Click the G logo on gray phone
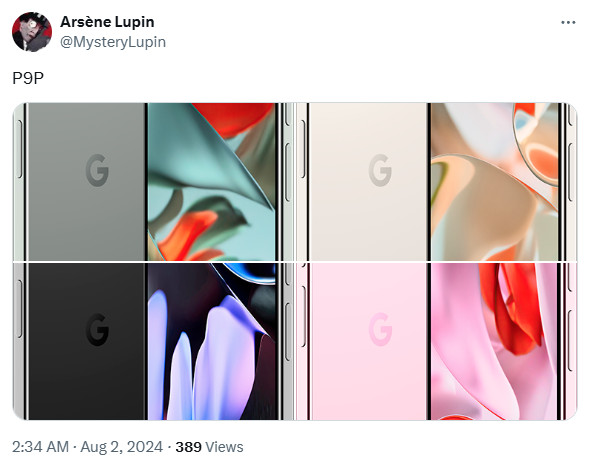The image size is (591, 465). pos(97,170)
